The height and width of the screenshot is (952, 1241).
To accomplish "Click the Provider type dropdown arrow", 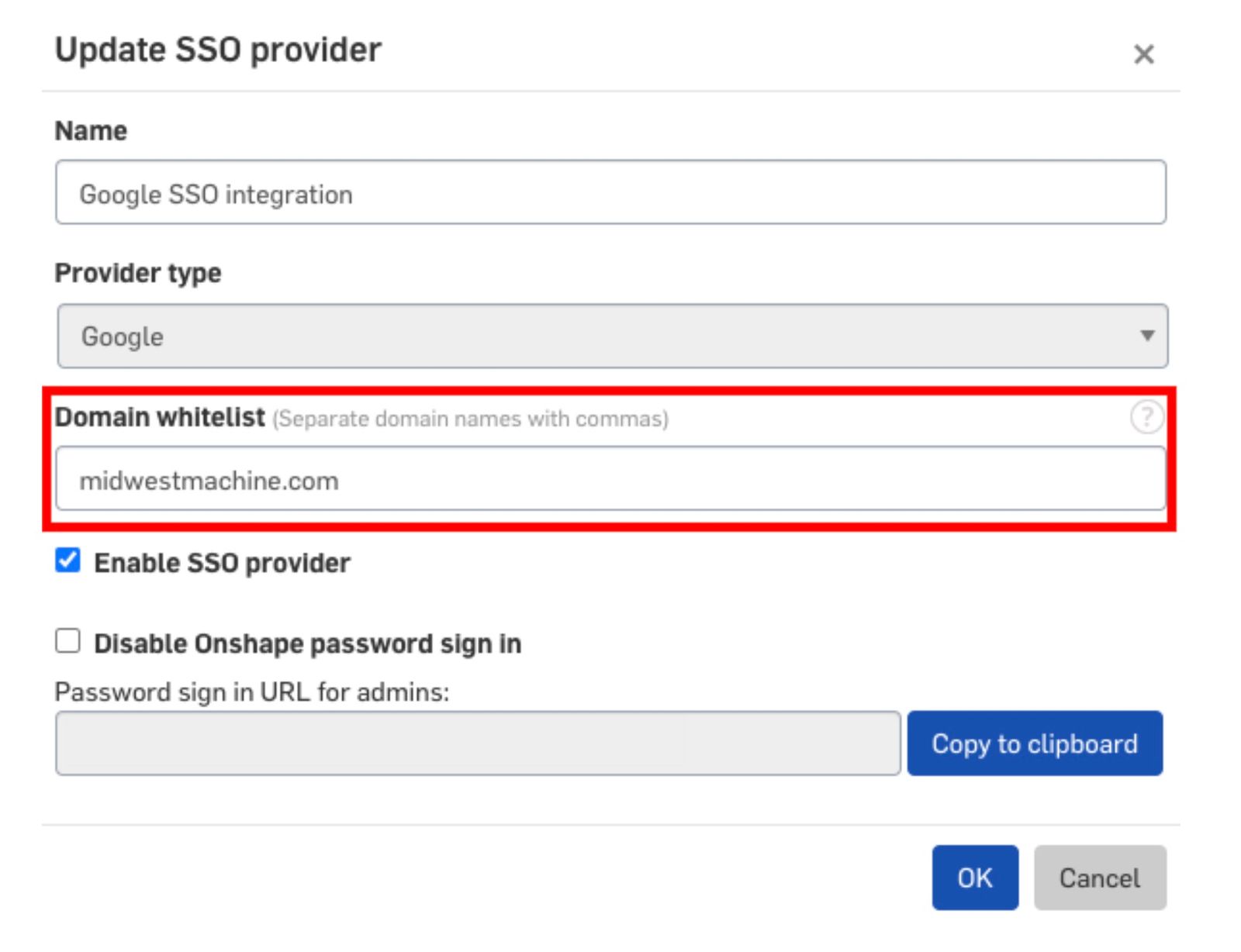I will (1146, 336).
